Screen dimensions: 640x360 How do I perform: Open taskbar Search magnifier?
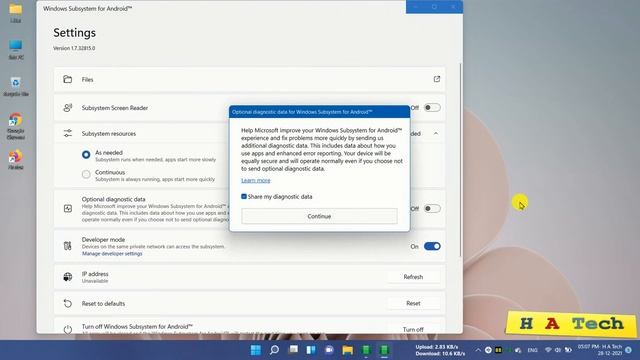(x=274, y=350)
